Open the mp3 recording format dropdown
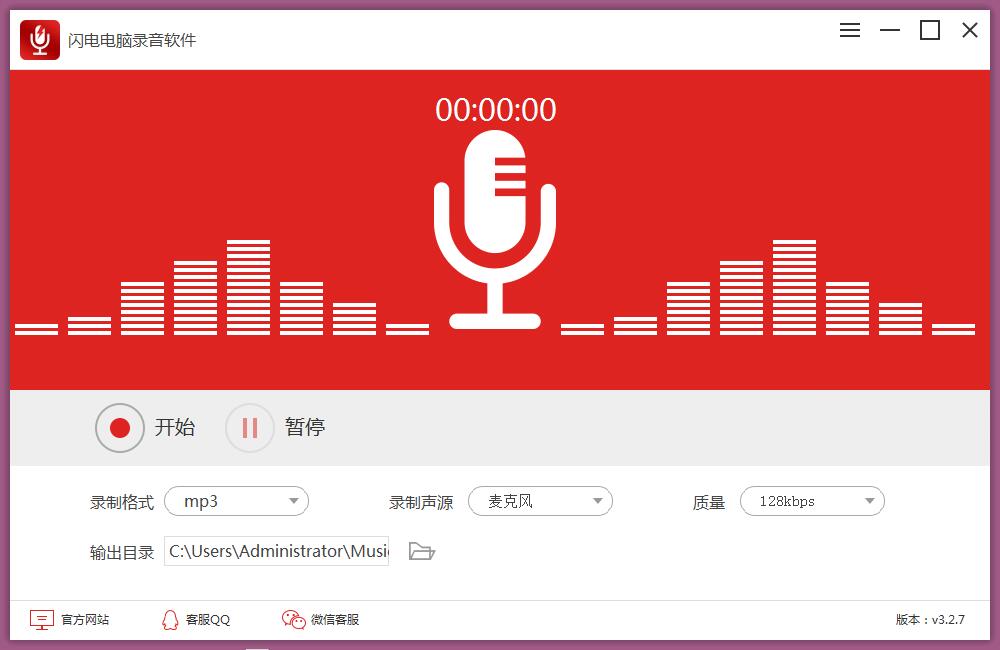This screenshot has height=650, width=1000. (x=236, y=501)
